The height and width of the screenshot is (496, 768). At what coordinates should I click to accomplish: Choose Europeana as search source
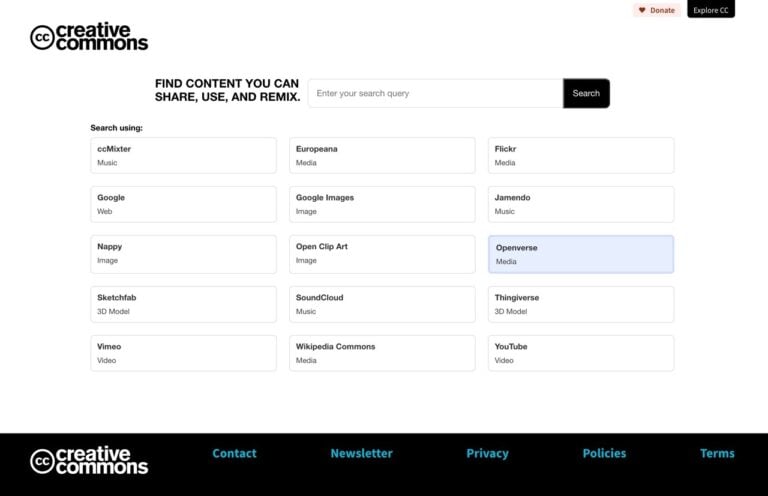pos(382,155)
